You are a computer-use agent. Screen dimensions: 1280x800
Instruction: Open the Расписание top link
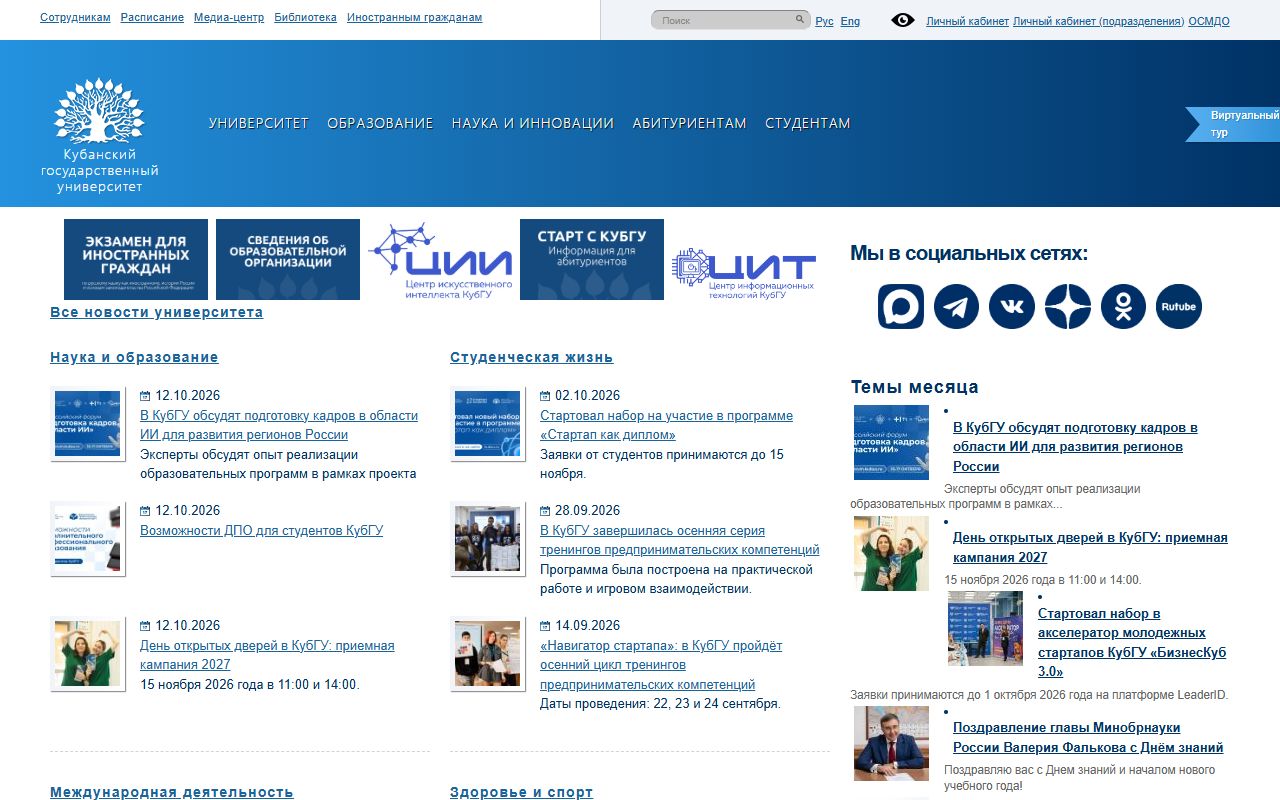click(152, 18)
